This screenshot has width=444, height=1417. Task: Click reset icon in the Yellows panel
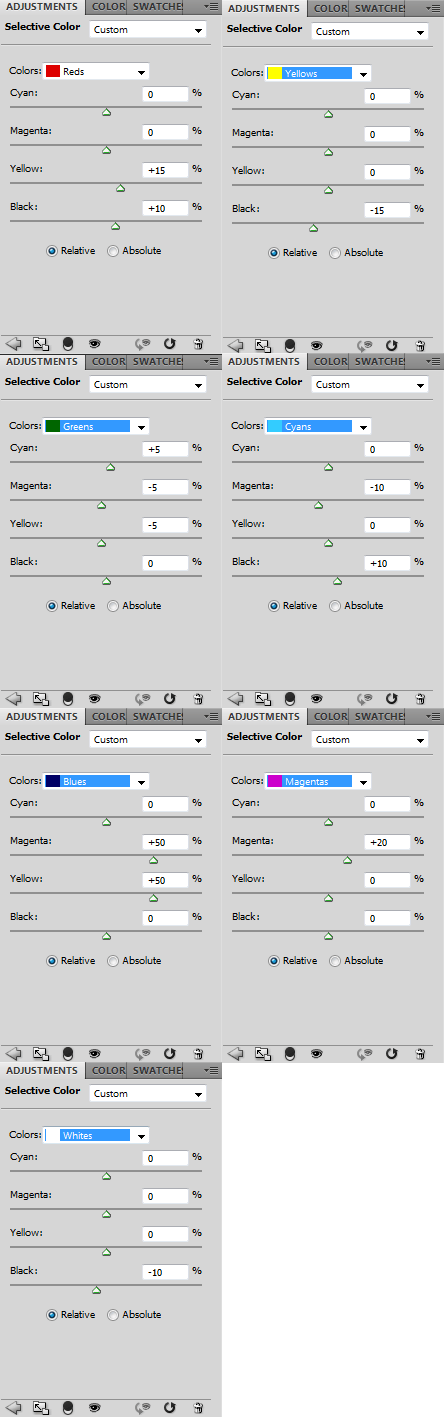pos(392,345)
